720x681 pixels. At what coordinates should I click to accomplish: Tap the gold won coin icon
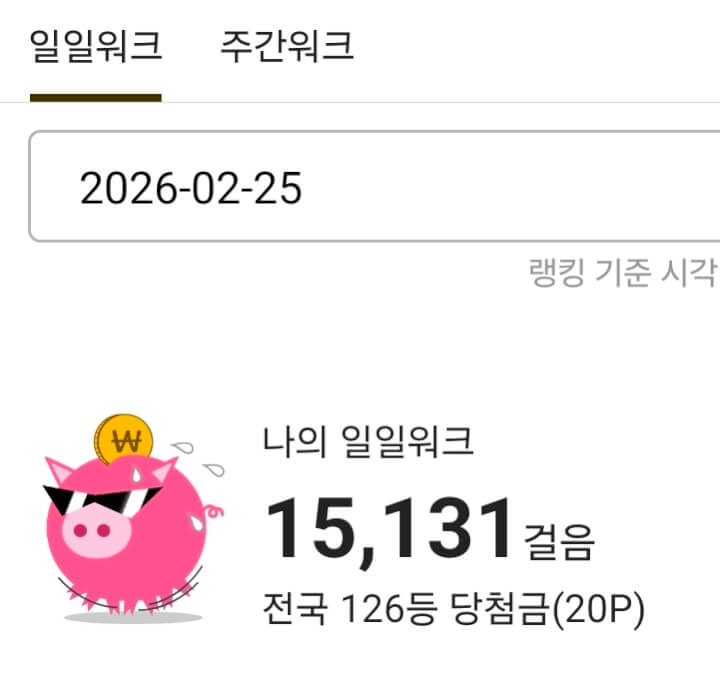(123, 439)
